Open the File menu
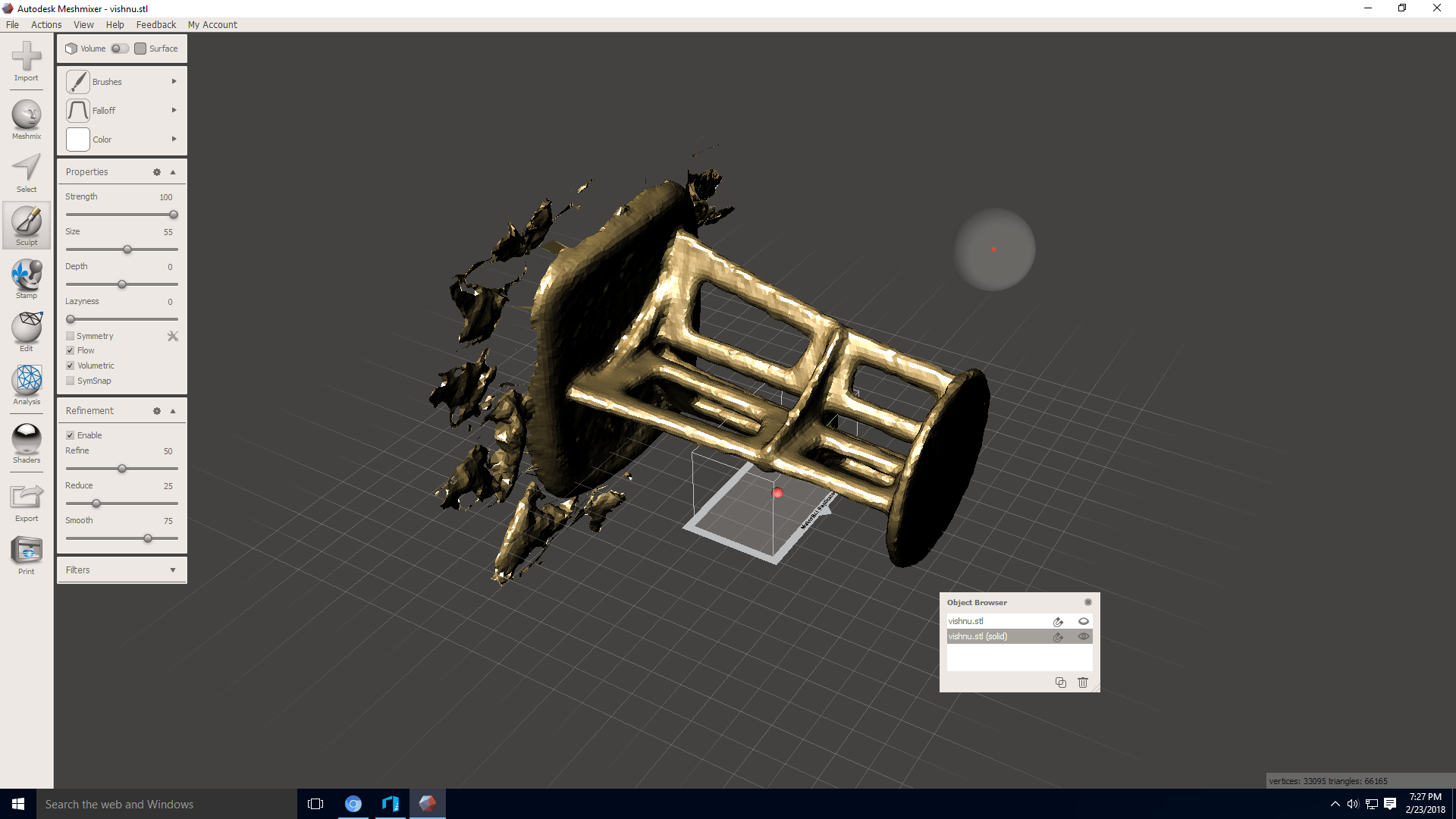Viewport: 1456px width, 819px height. point(12,24)
